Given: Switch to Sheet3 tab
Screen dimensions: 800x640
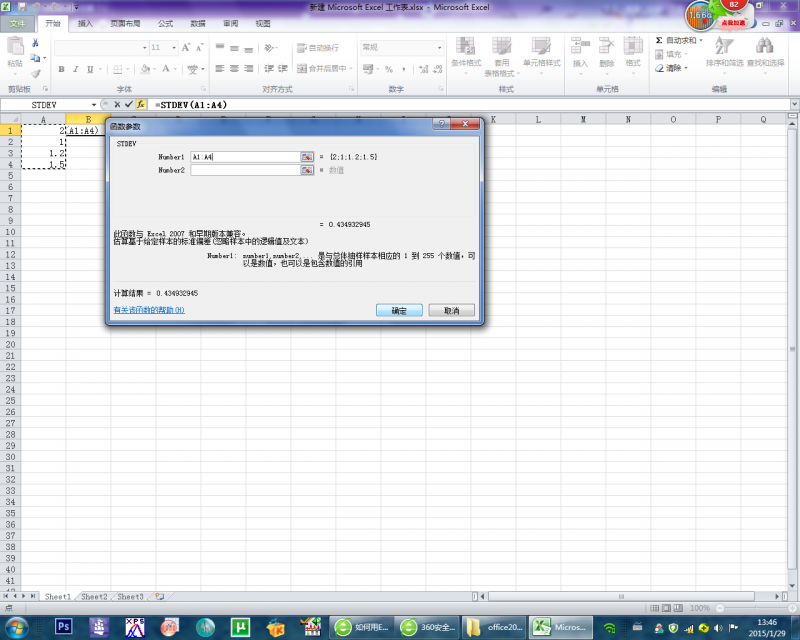Looking at the screenshot, I should (x=130, y=597).
